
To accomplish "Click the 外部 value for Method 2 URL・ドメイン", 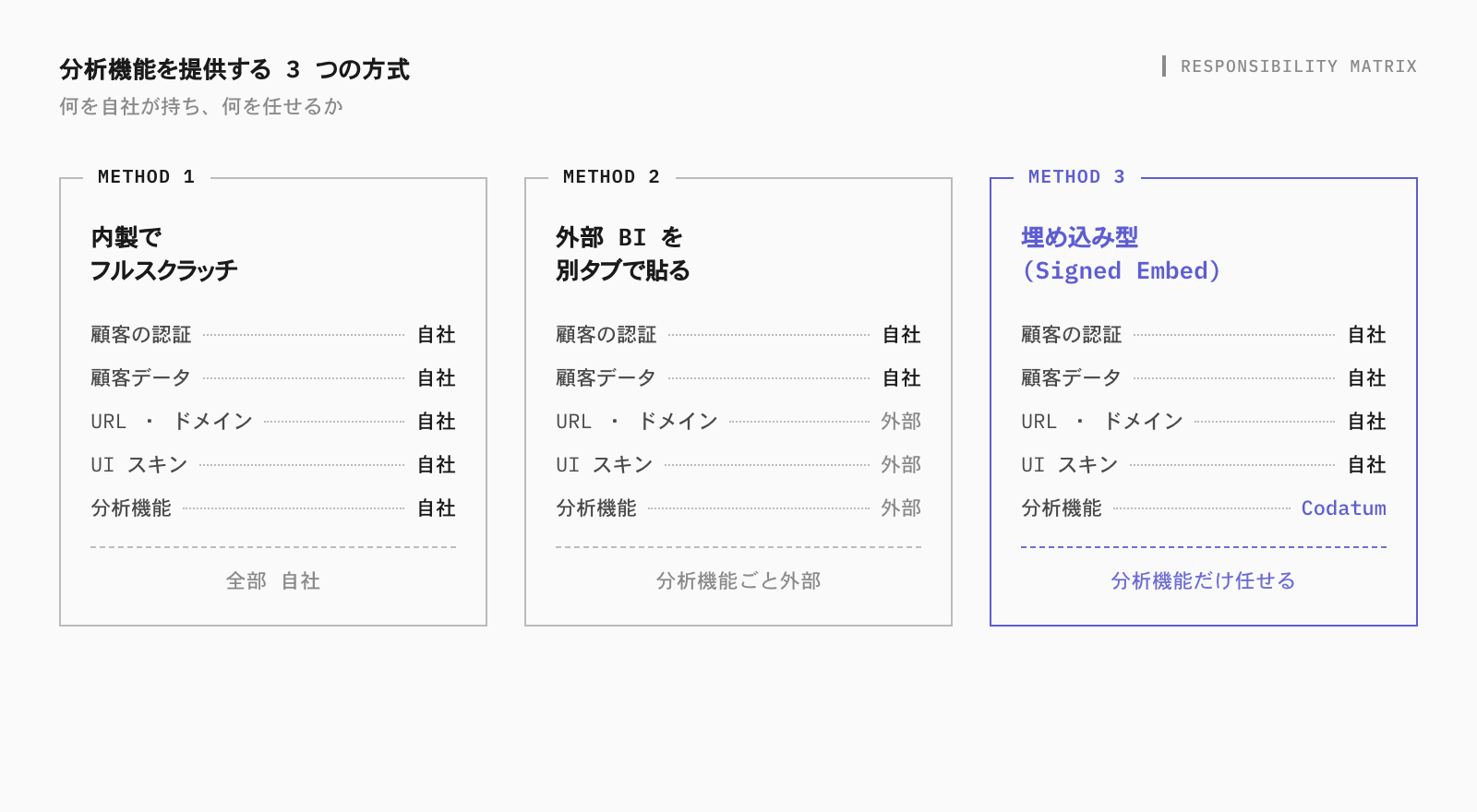I will [x=902, y=421].
